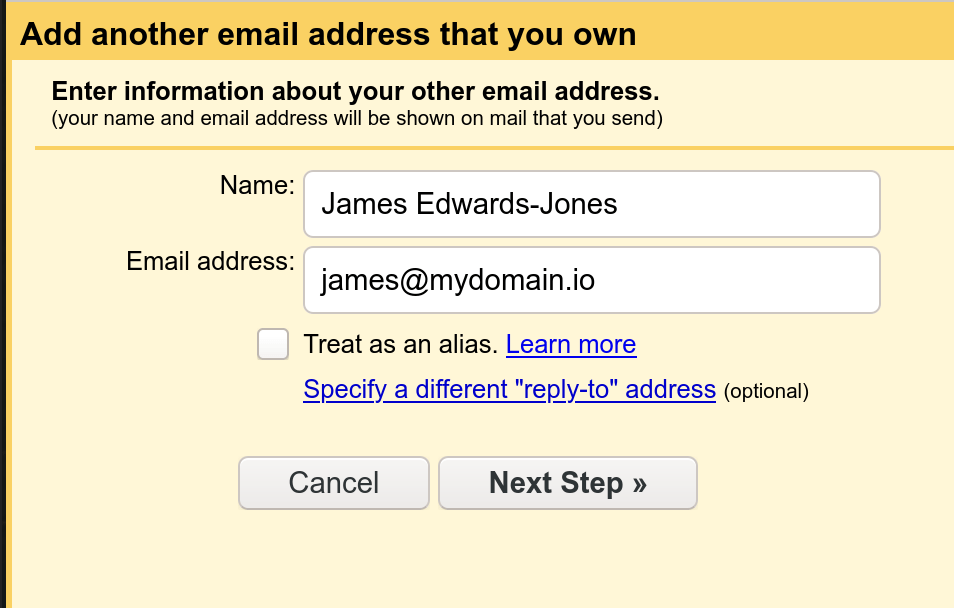Proceed with the Next Step button
The image size is (954, 608).
[x=567, y=483]
